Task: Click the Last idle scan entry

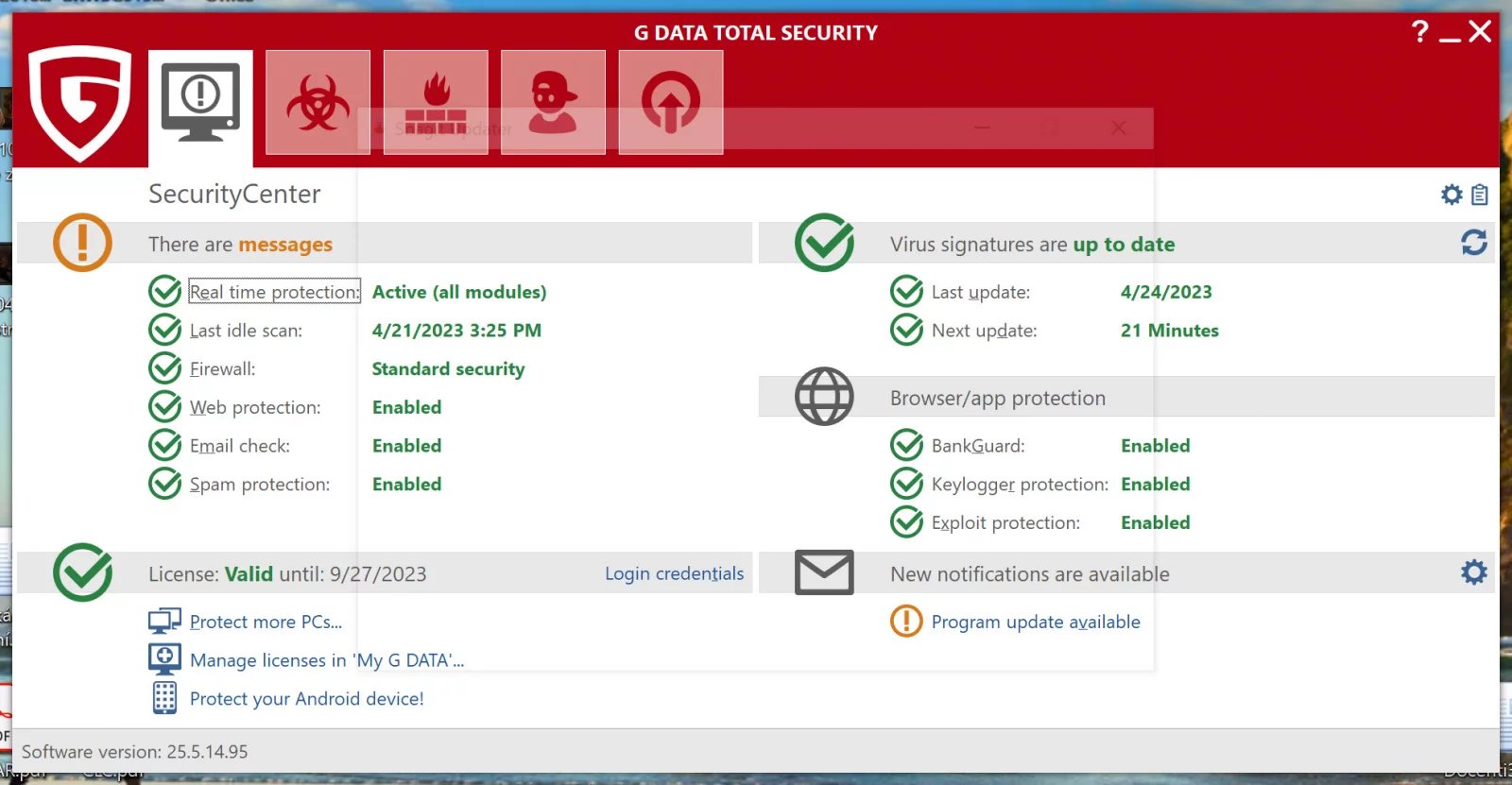Action: coord(246,331)
